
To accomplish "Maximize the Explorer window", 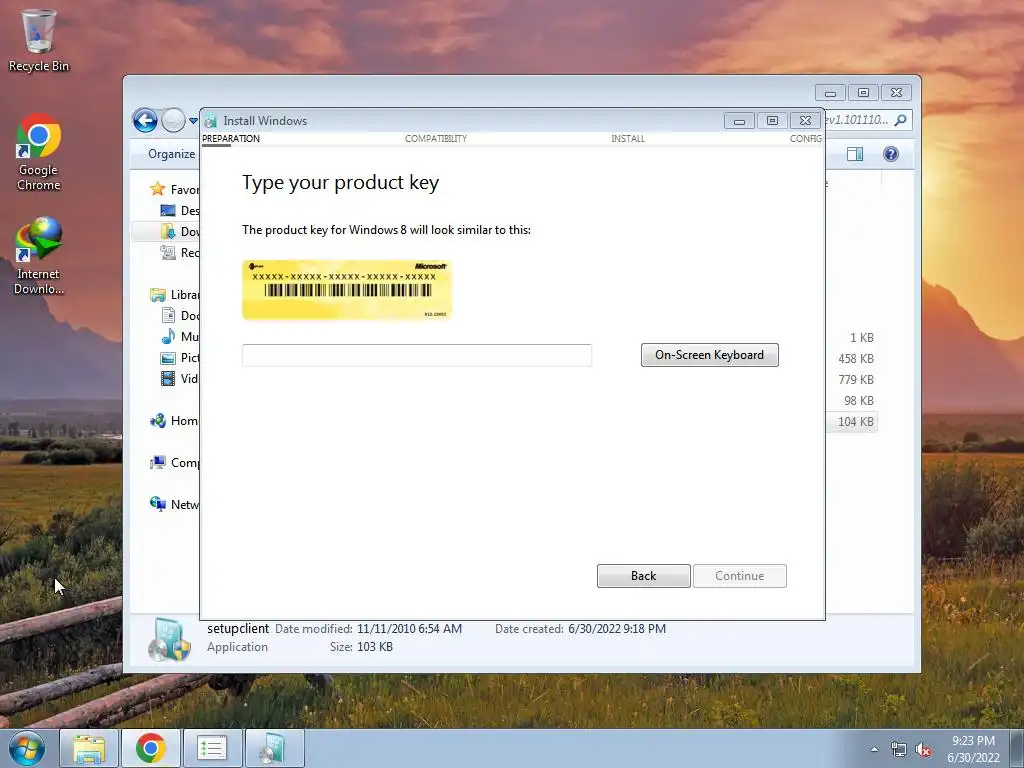I will click(x=863, y=93).
